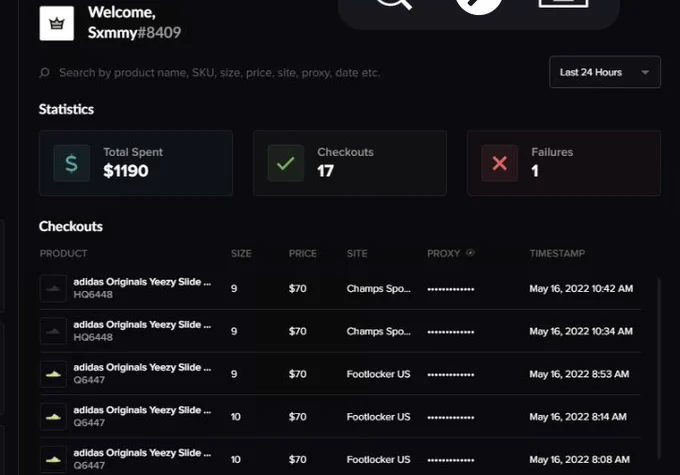Open product thumbnail for 8:14 AM checkout
This screenshot has height=475, width=680.
[53, 416]
